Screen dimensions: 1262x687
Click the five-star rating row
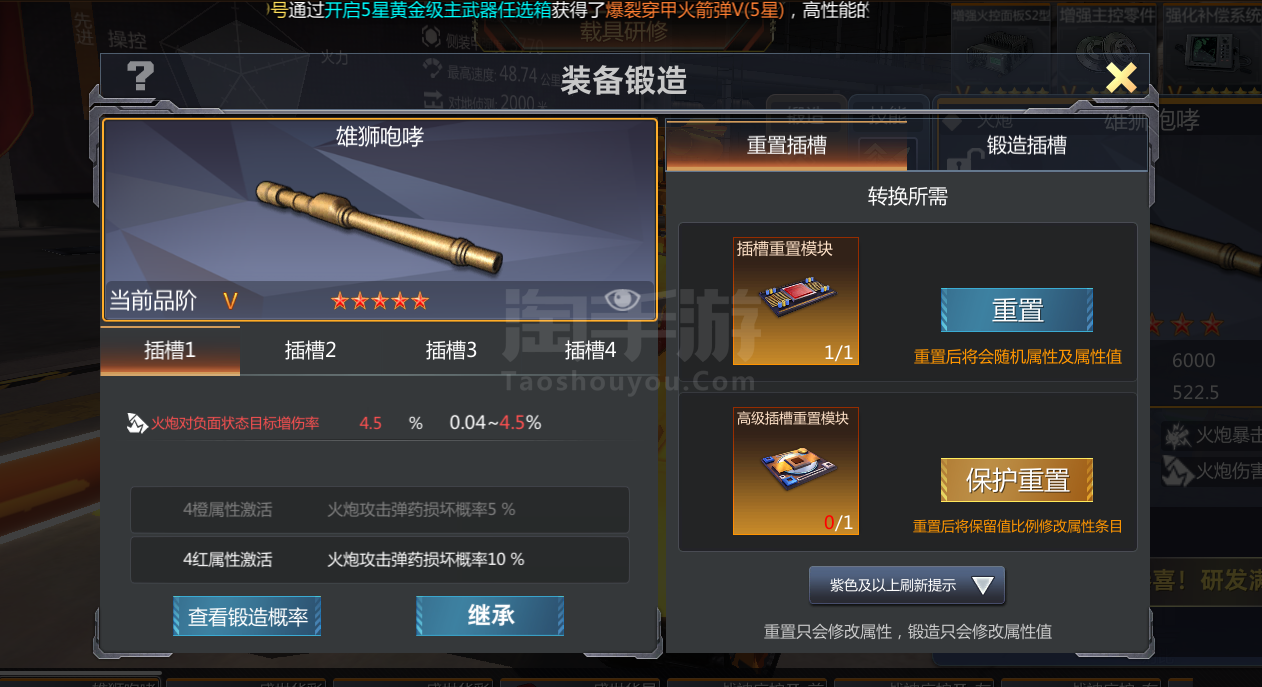[x=380, y=301]
